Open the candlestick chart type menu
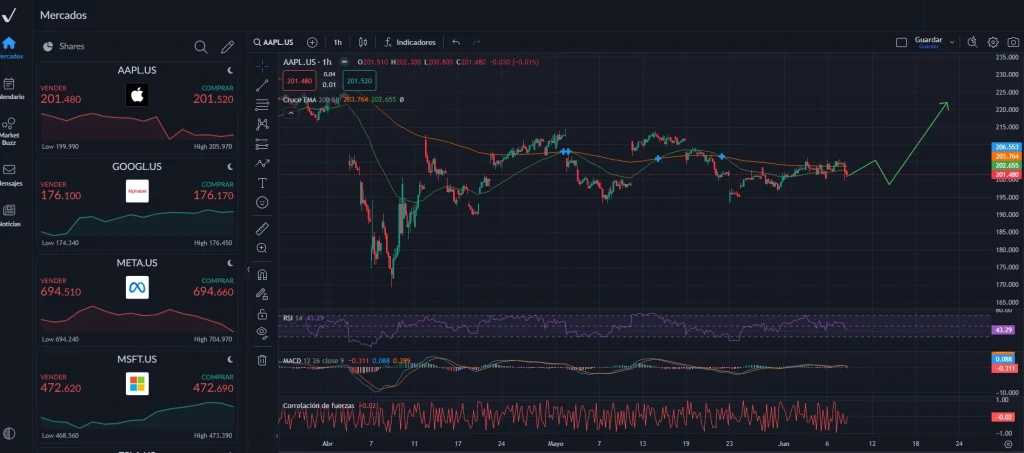This screenshot has width=1024, height=453. click(x=363, y=42)
